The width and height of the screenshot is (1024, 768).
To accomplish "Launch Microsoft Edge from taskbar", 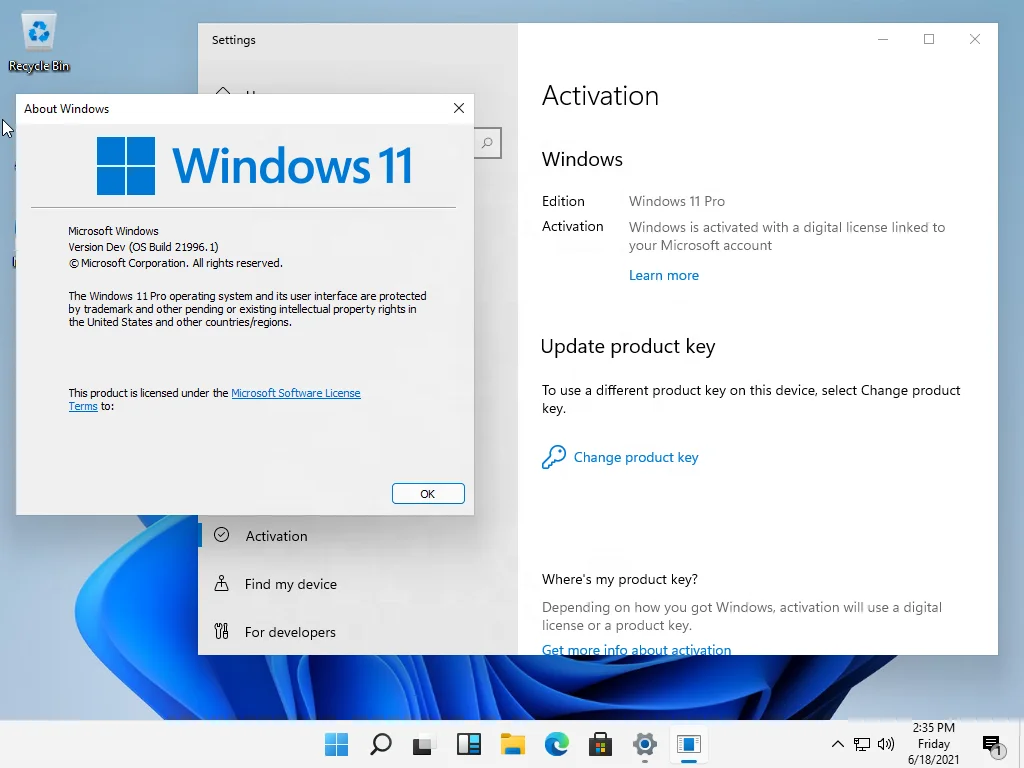I will [x=556, y=744].
